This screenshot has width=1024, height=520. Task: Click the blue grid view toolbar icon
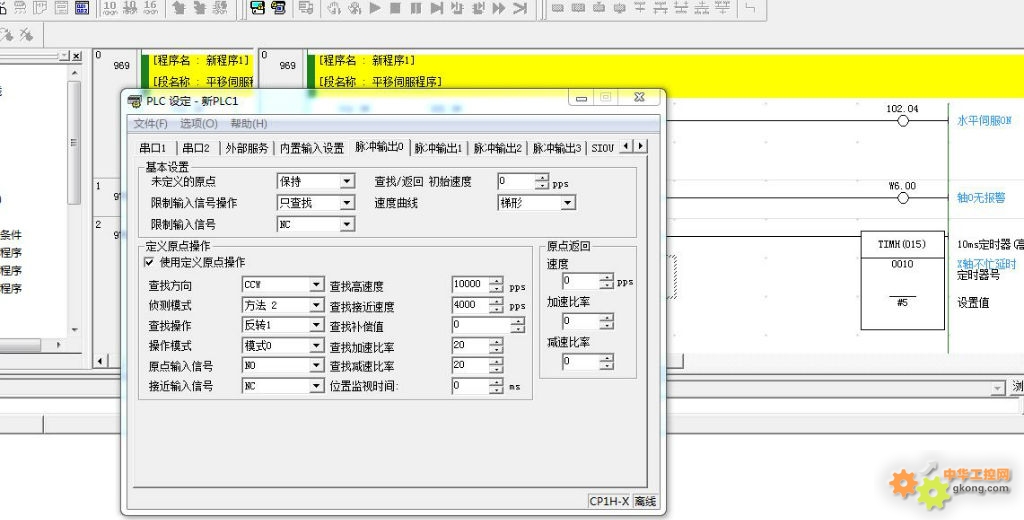(82, 8)
